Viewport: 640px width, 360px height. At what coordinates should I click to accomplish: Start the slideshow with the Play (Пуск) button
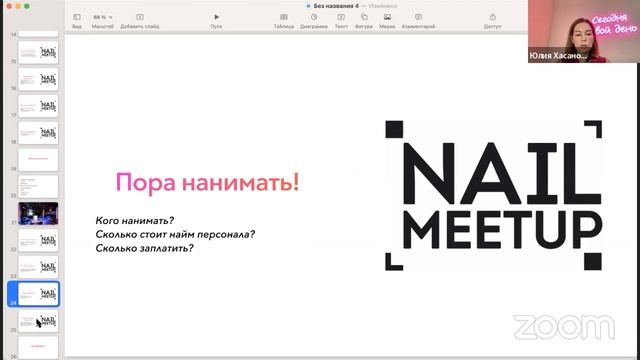pos(216,17)
